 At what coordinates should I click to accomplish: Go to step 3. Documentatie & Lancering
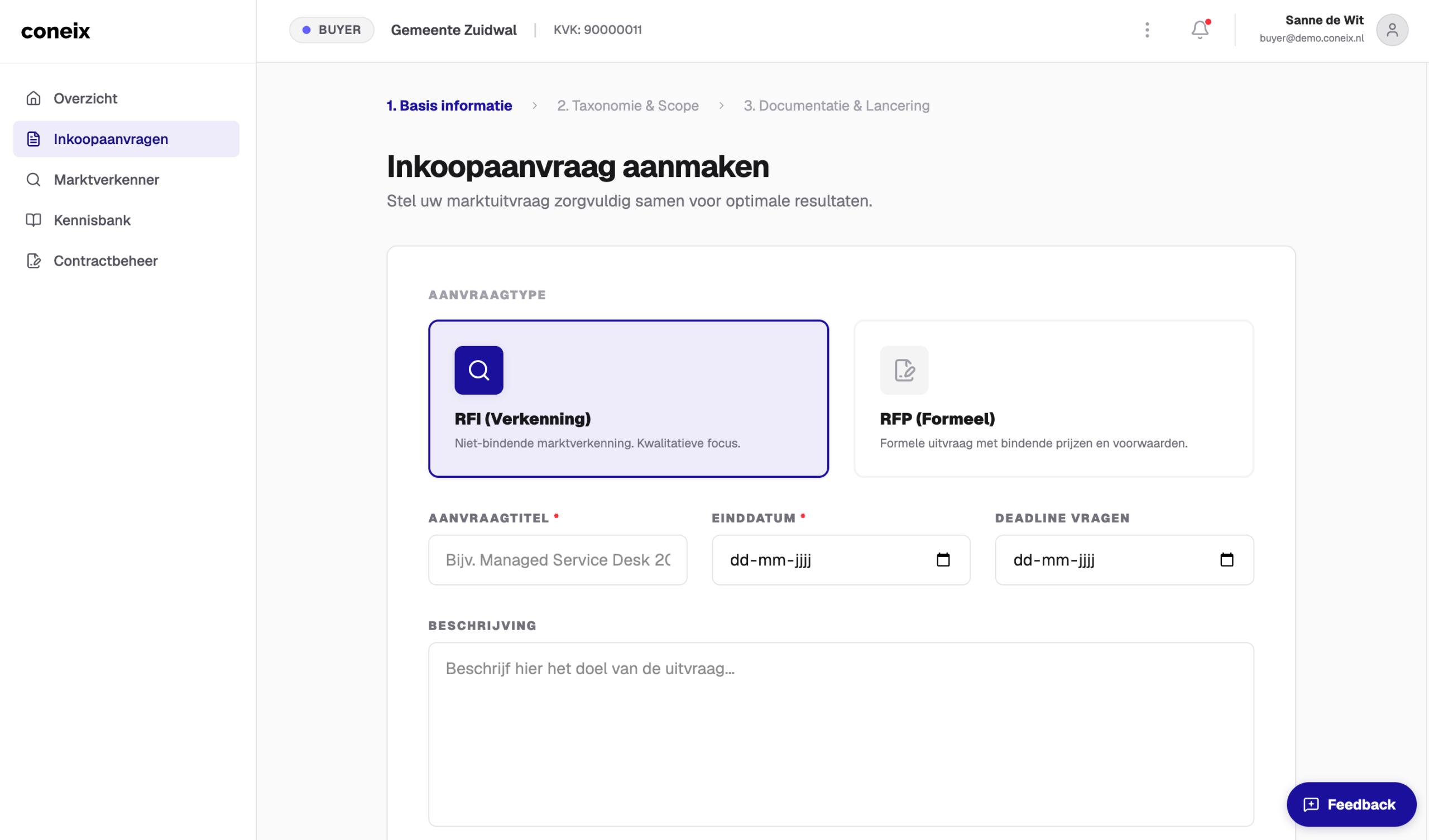[x=836, y=105]
